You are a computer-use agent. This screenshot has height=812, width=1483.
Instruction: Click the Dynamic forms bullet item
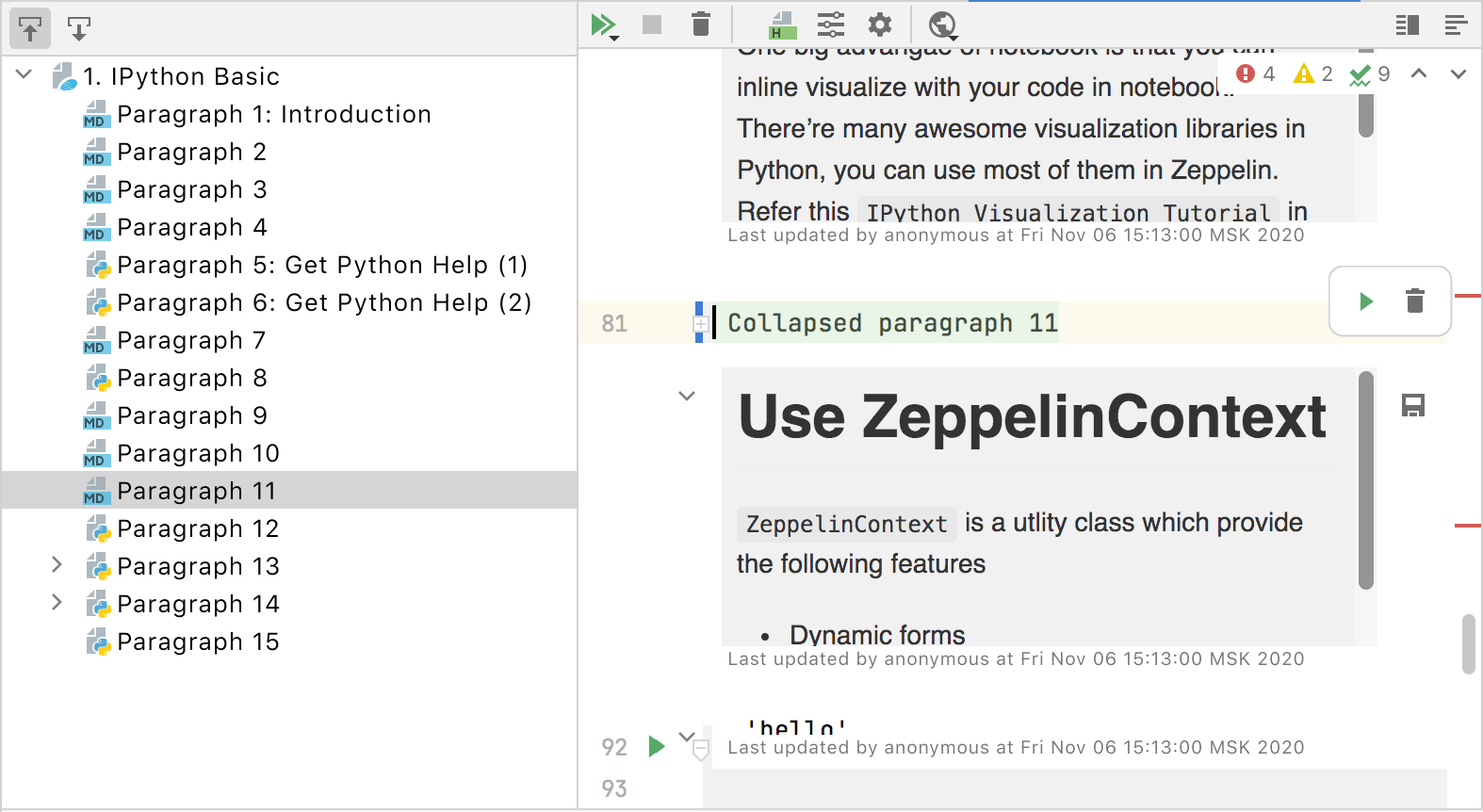tap(877, 635)
